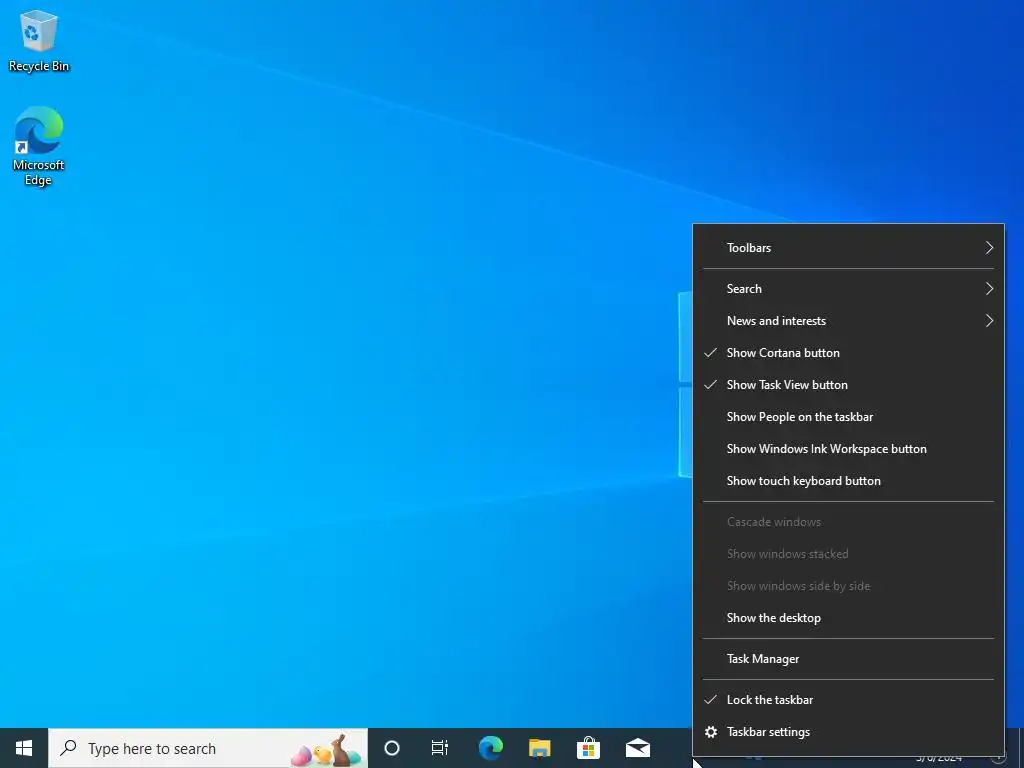This screenshot has width=1024, height=768.
Task: Click the Easter bunny search highlight image
Action: pyautogui.click(x=326, y=751)
